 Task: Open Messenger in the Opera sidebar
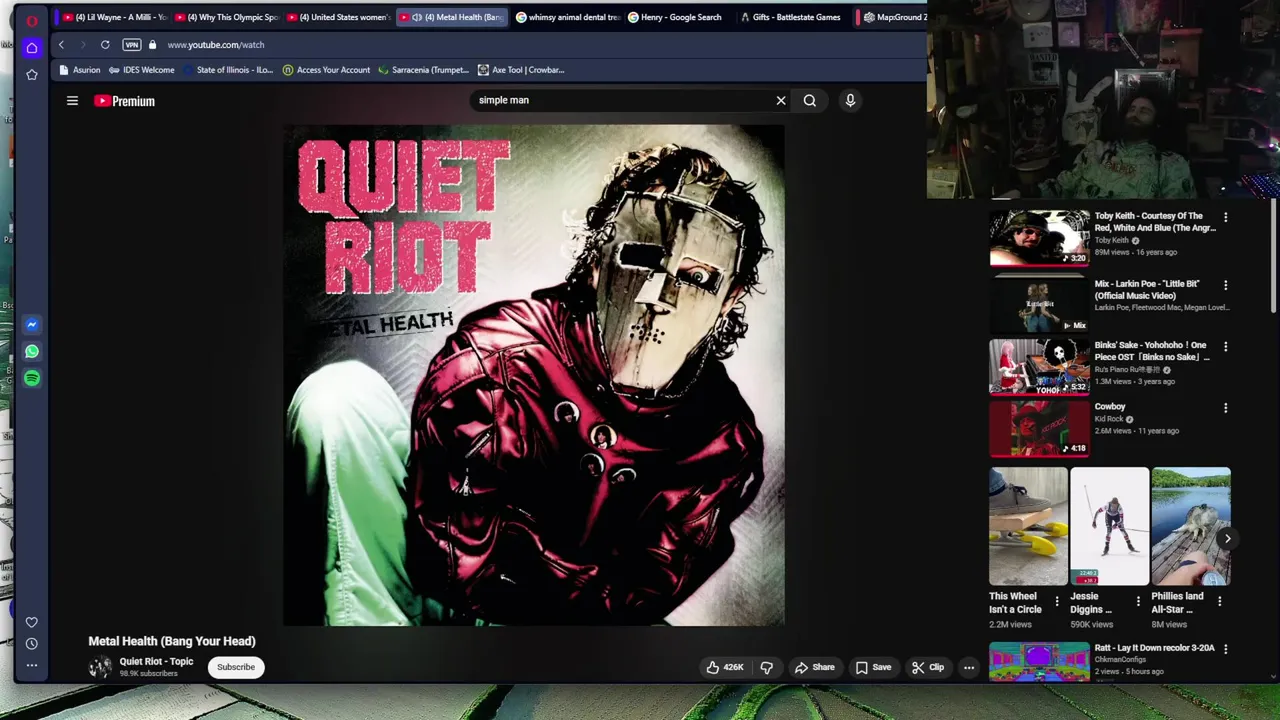32,324
